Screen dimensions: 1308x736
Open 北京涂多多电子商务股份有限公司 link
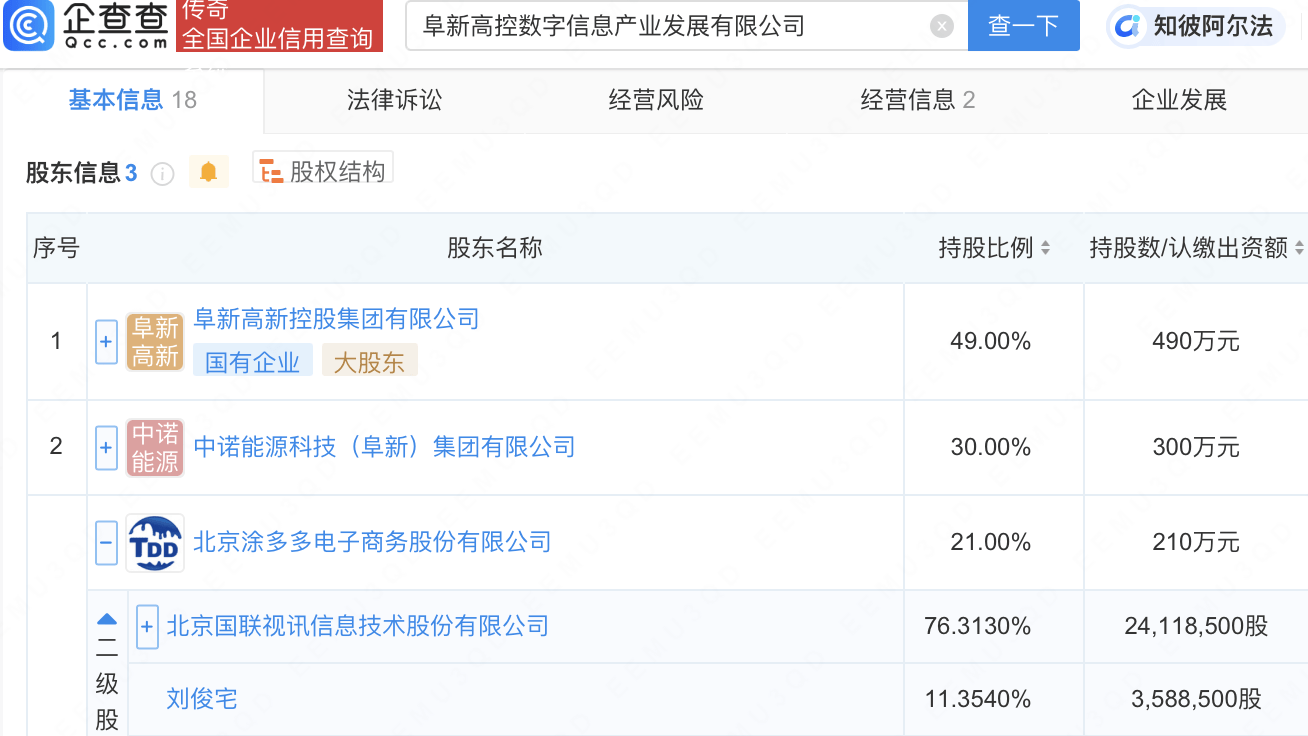coord(372,542)
